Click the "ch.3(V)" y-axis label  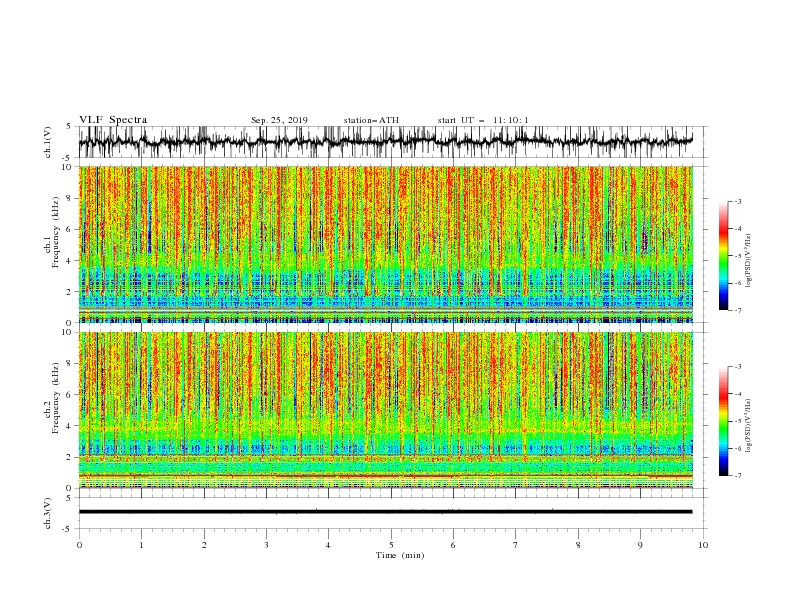click(48, 513)
